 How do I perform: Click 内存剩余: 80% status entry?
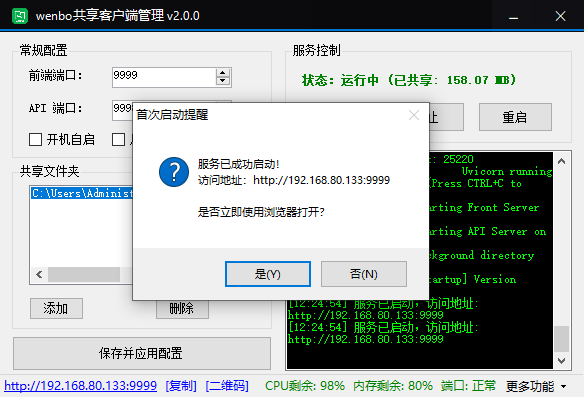(393, 386)
